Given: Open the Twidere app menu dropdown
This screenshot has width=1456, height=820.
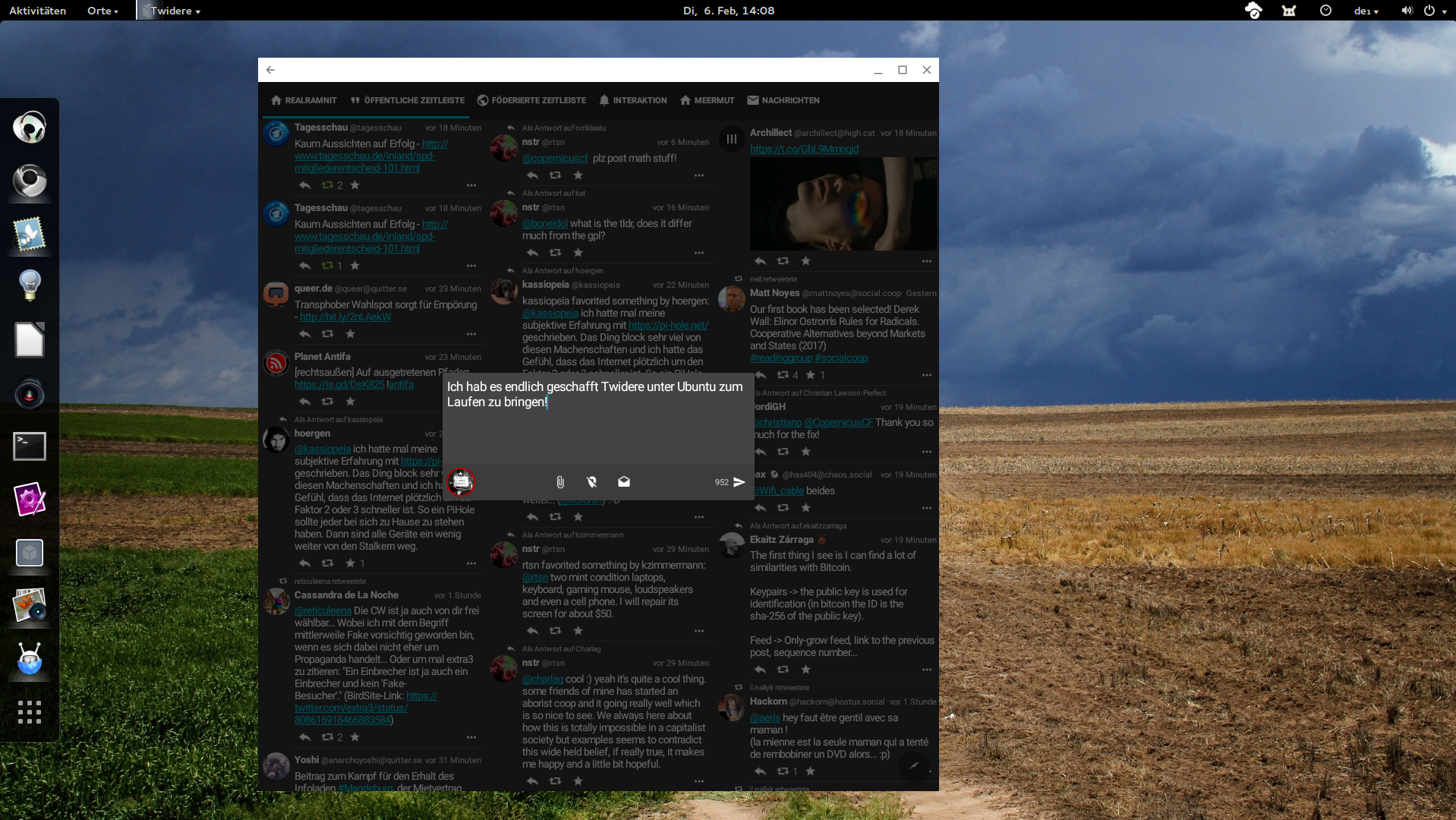Looking at the screenshot, I should [x=175, y=11].
